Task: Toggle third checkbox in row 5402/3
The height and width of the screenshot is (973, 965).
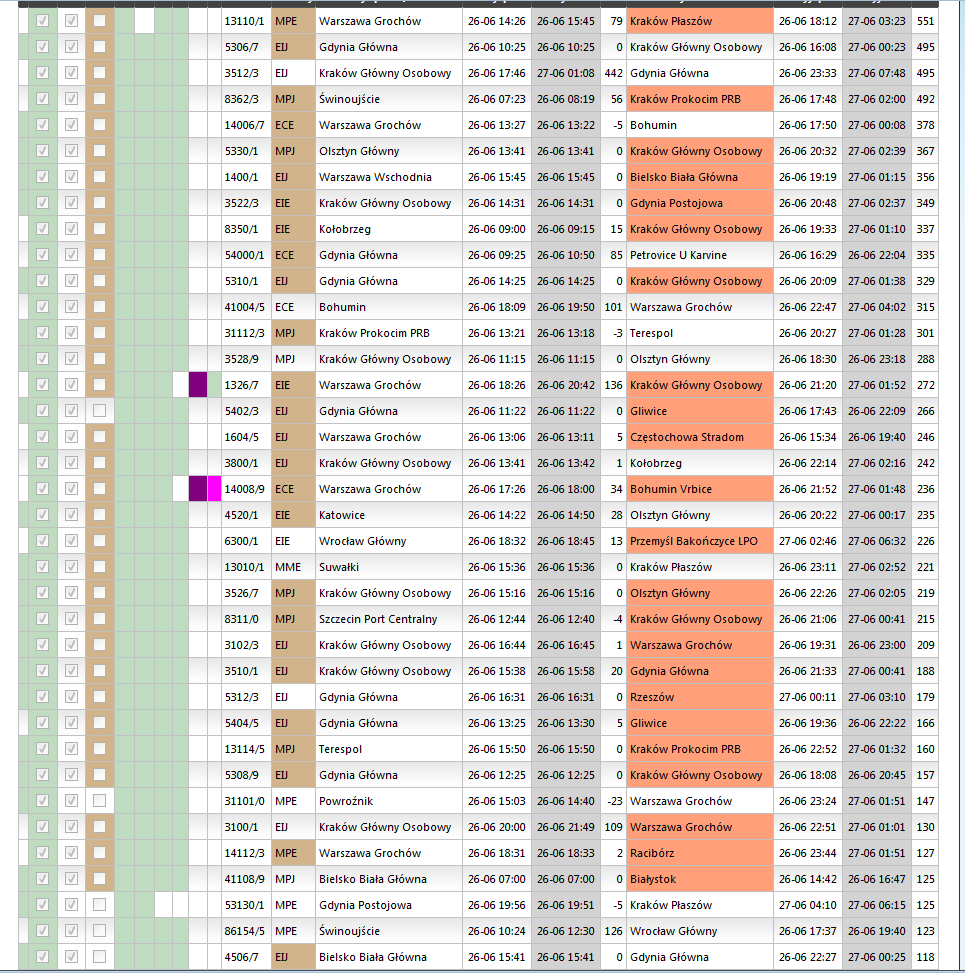Action: point(99,411)
